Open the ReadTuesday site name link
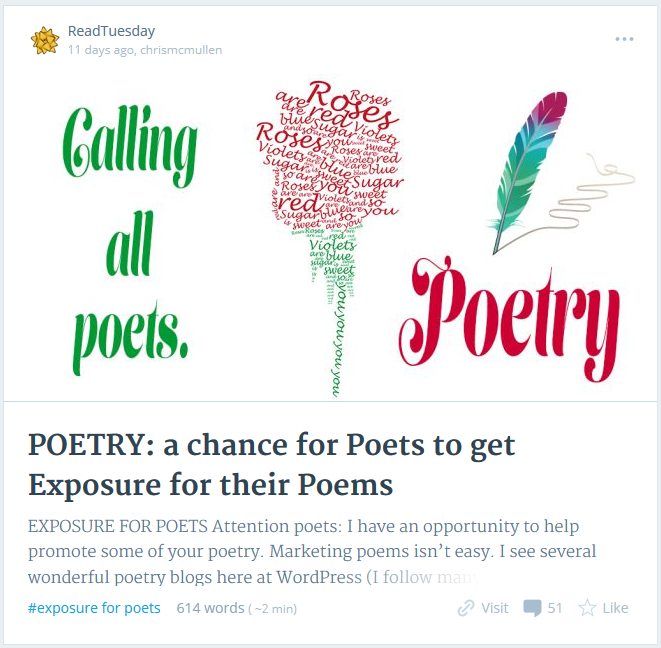The height and width of the screenshot is (648, 661). coord(111,31)
